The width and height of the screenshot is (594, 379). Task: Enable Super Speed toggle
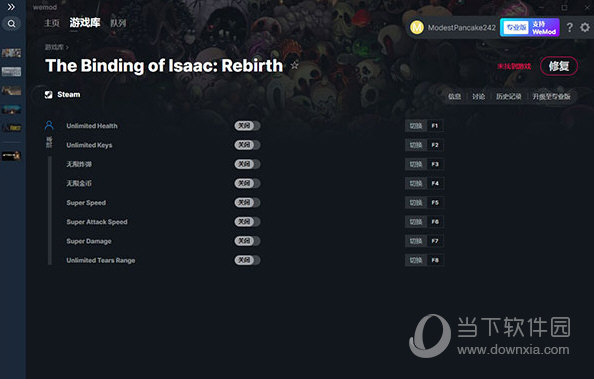pyautogui.click(x=247, y=202)
